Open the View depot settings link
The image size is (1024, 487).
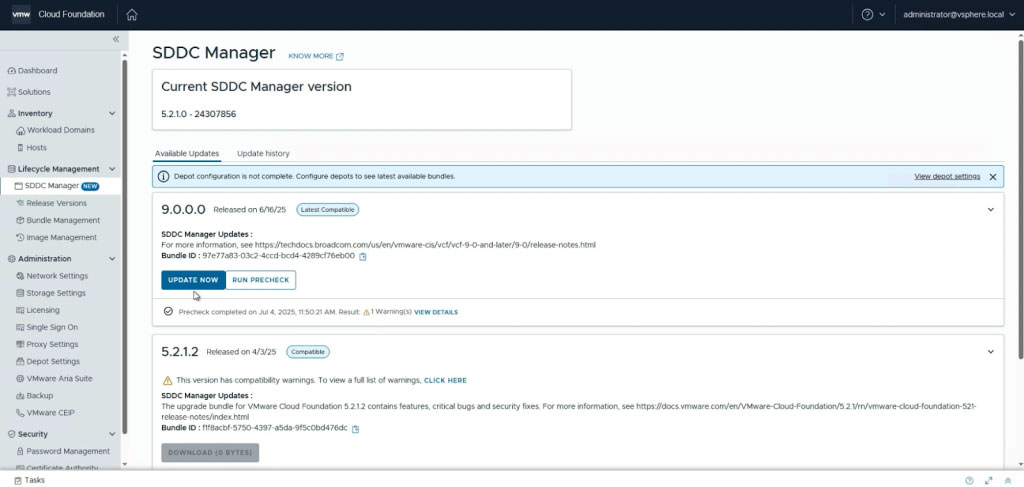pos(946,176)
